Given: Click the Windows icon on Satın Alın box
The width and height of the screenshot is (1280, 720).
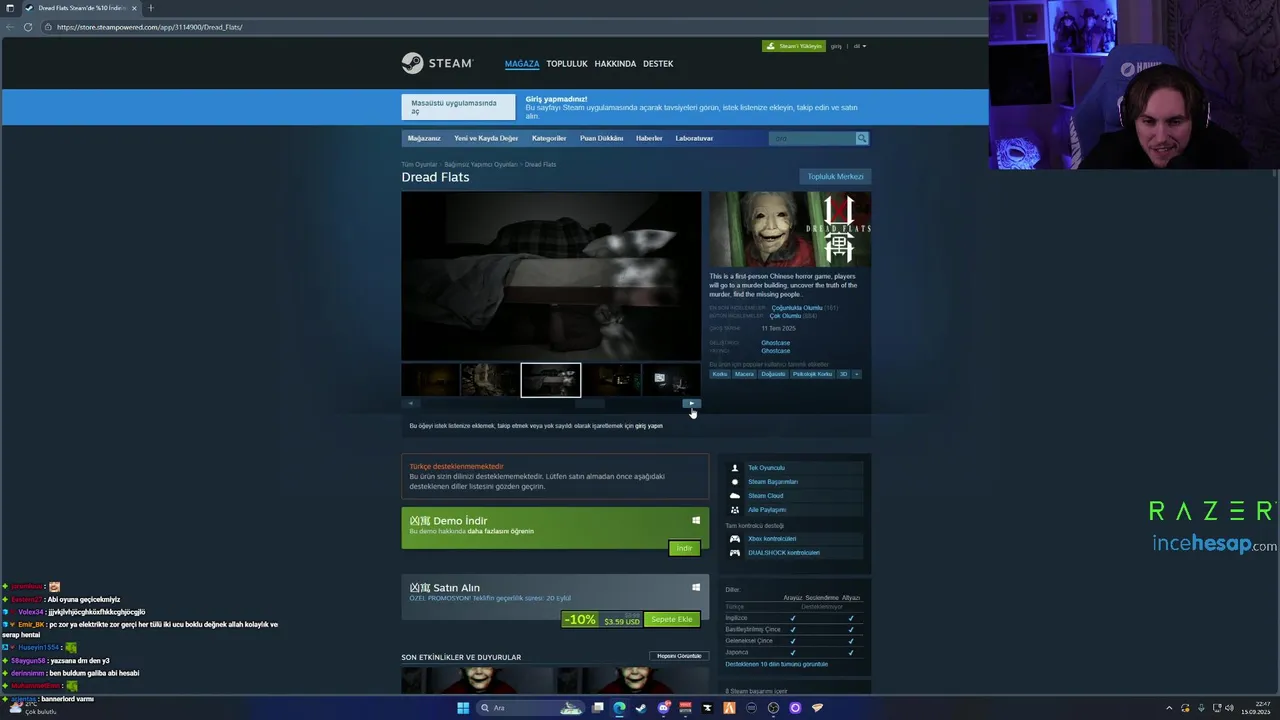Looking at the screenshot, I should [696, 587].
